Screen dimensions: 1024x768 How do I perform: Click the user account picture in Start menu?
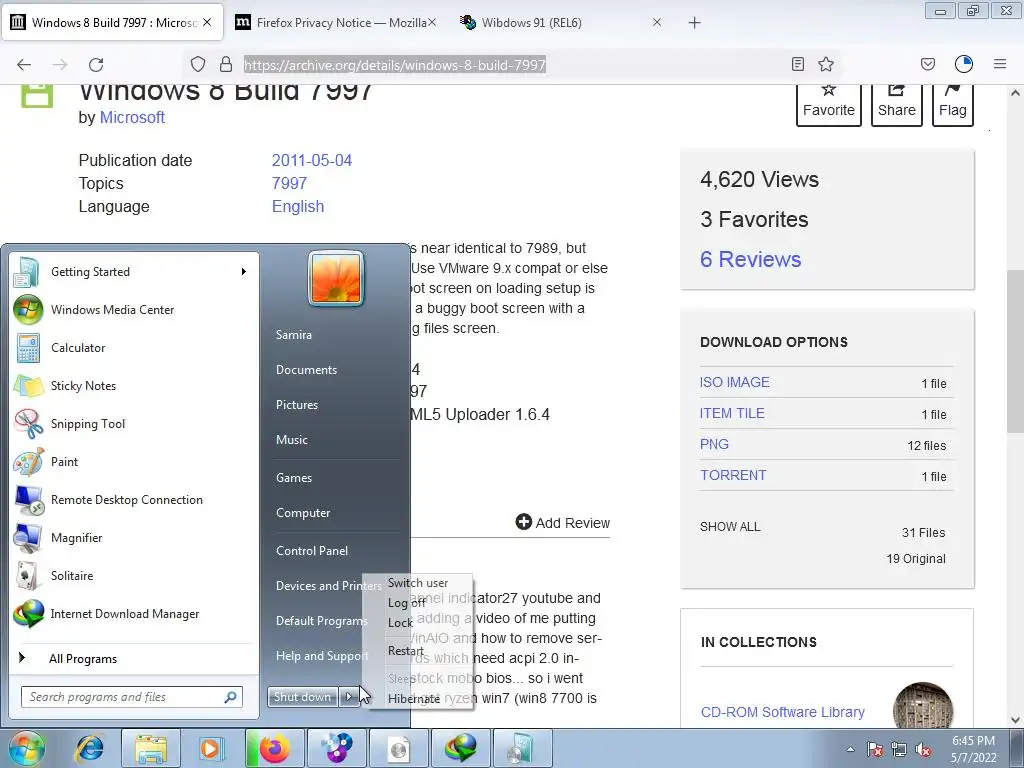coord(336,278)
